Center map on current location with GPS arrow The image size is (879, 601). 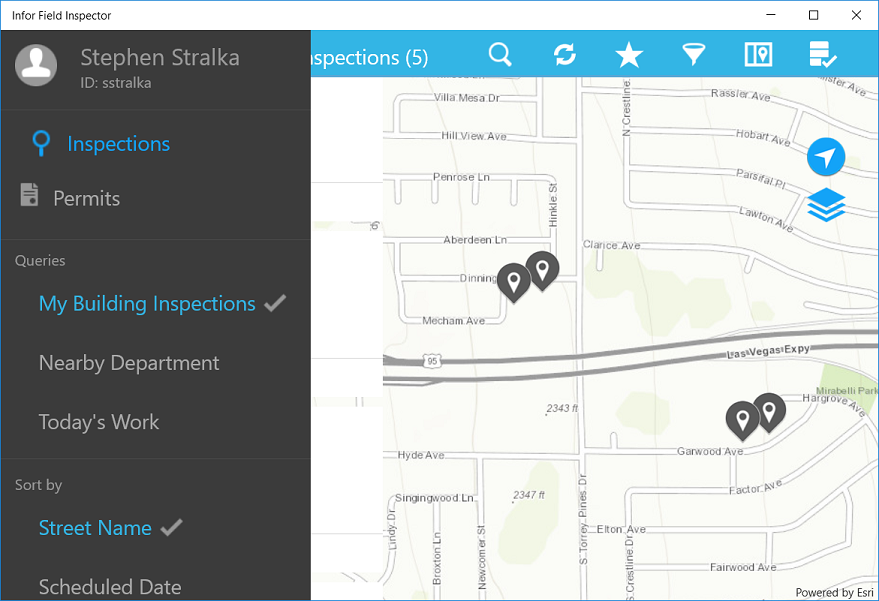(826, 157)
